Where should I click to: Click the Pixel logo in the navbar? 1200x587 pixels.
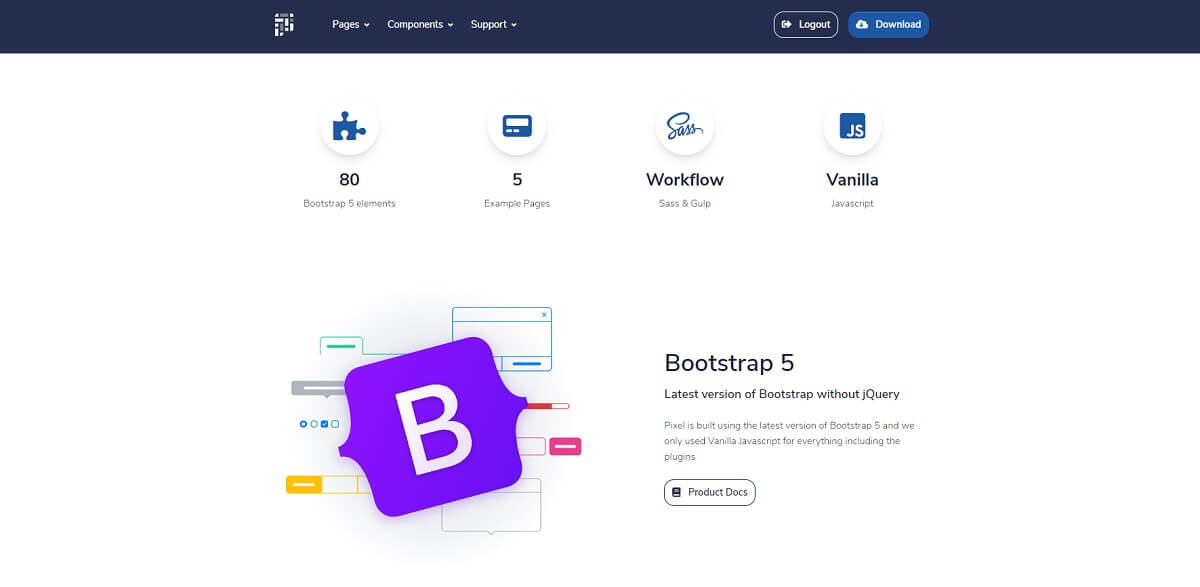(x=284, y=25)
